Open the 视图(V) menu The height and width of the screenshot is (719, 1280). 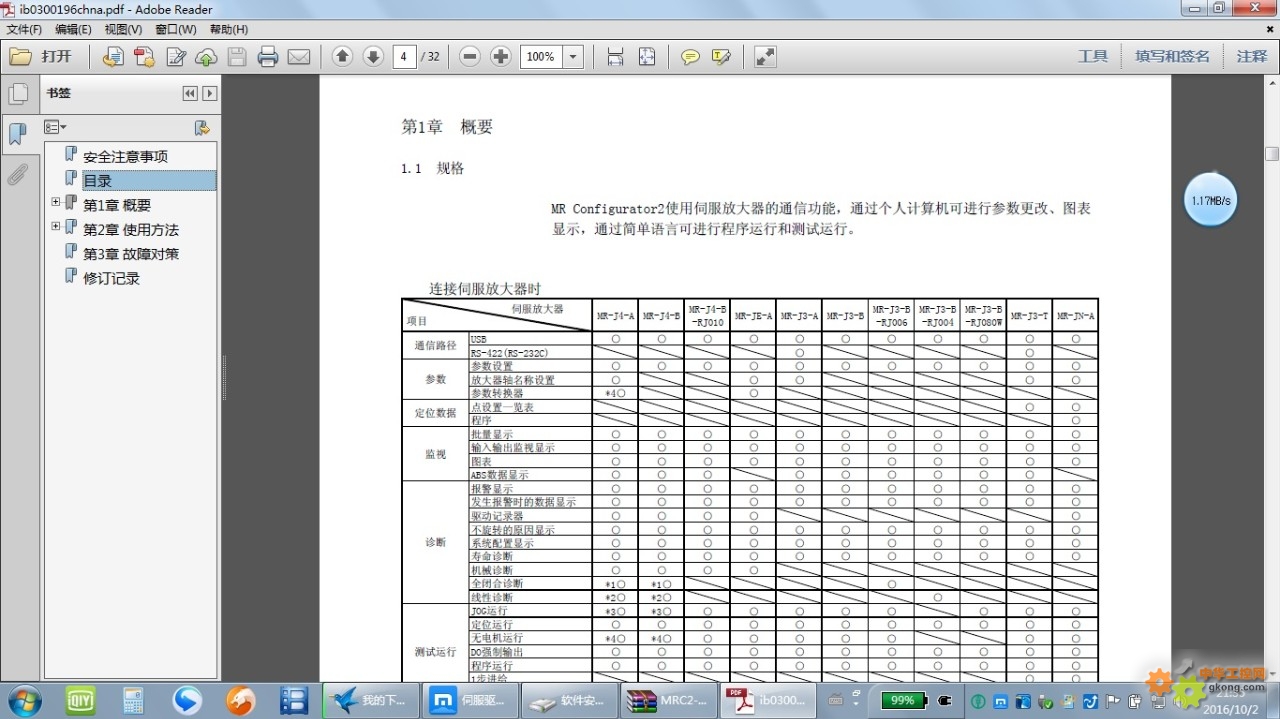[x=123, y=30]
